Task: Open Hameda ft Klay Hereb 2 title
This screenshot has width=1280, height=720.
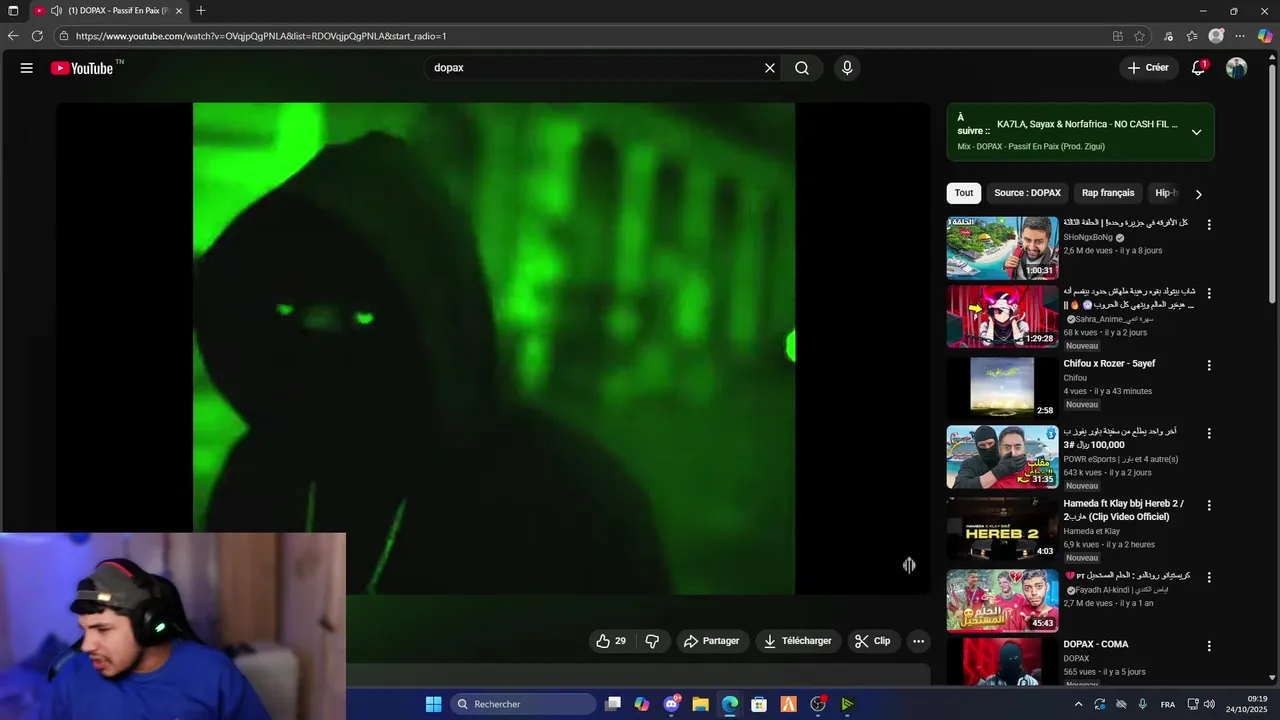Action: pyautogui.click(x=1124, y=510)
